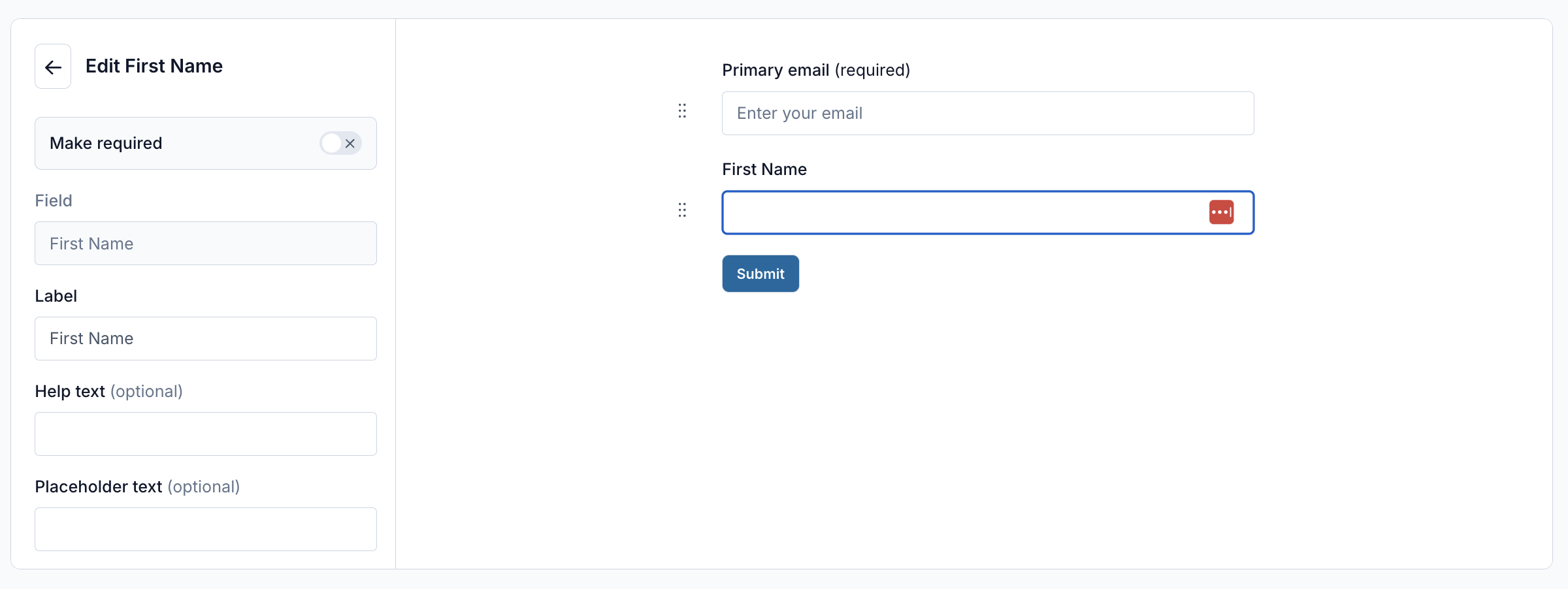Viewport: 1568px width, 589px height.
Task: Click the Primary email (required) label
Action: pyautogui.click(x=816, y=70)
